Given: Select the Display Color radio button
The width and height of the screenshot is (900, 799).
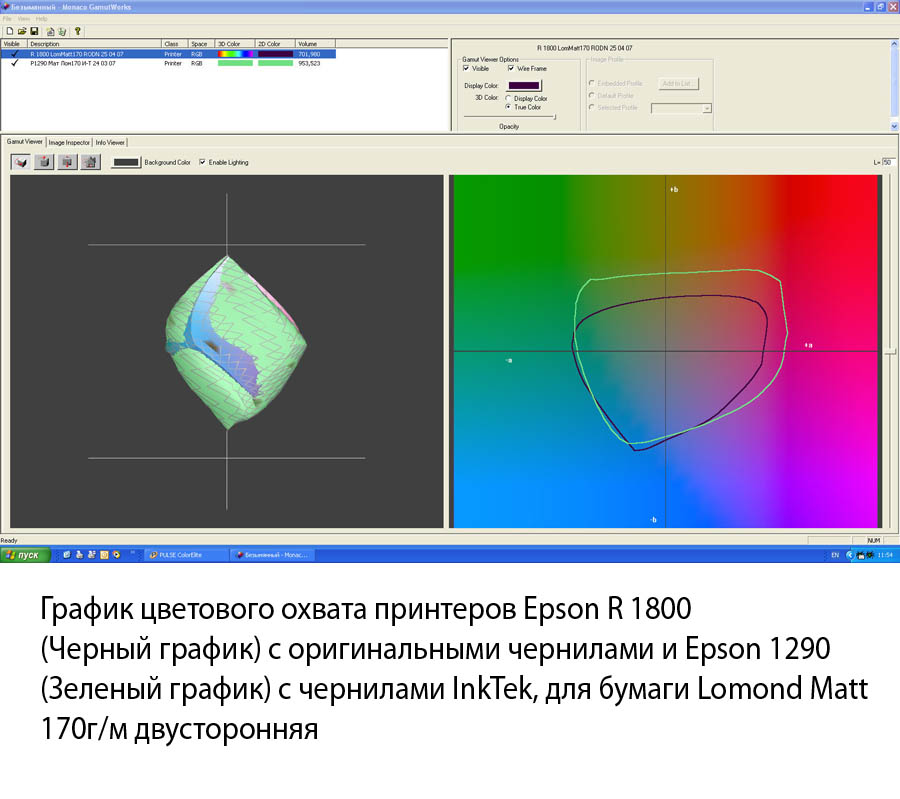Looking at the screenshot, I should (508, 99).
